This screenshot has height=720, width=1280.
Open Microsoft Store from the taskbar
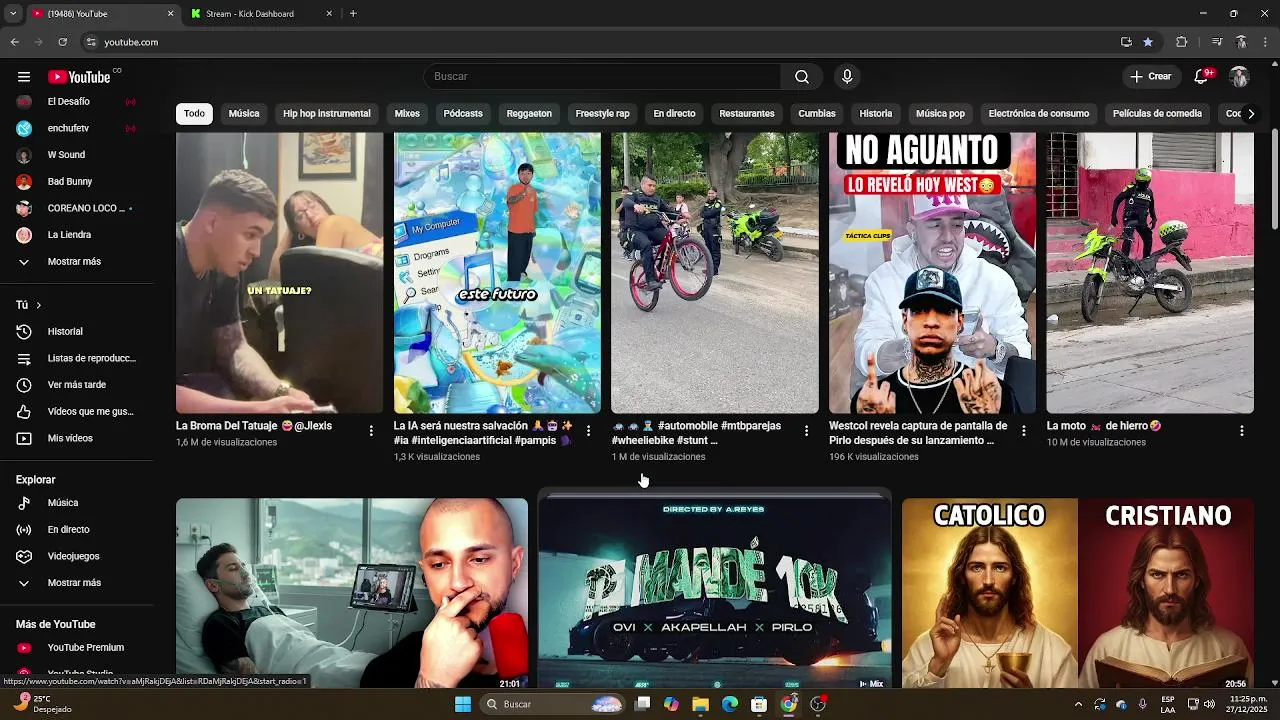759,704
